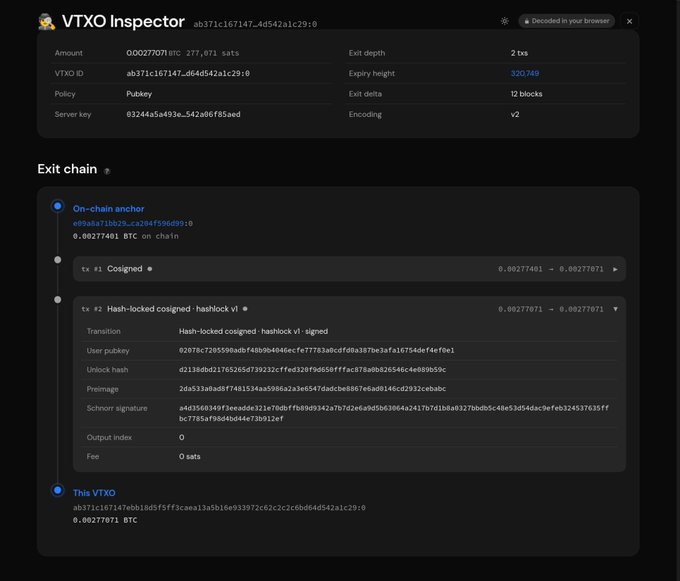Click the Transition value Hash-locked cosigned signed
Screen dimensions: 680x581
click(x=253, y=331)
